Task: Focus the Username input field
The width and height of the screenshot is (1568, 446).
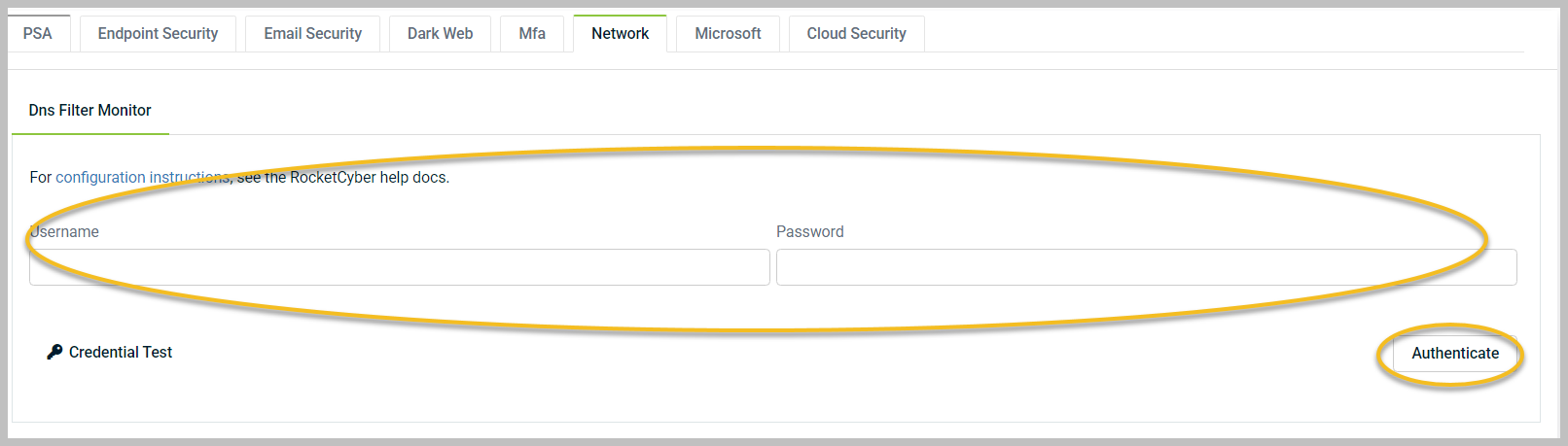Action: coord(400,267)
